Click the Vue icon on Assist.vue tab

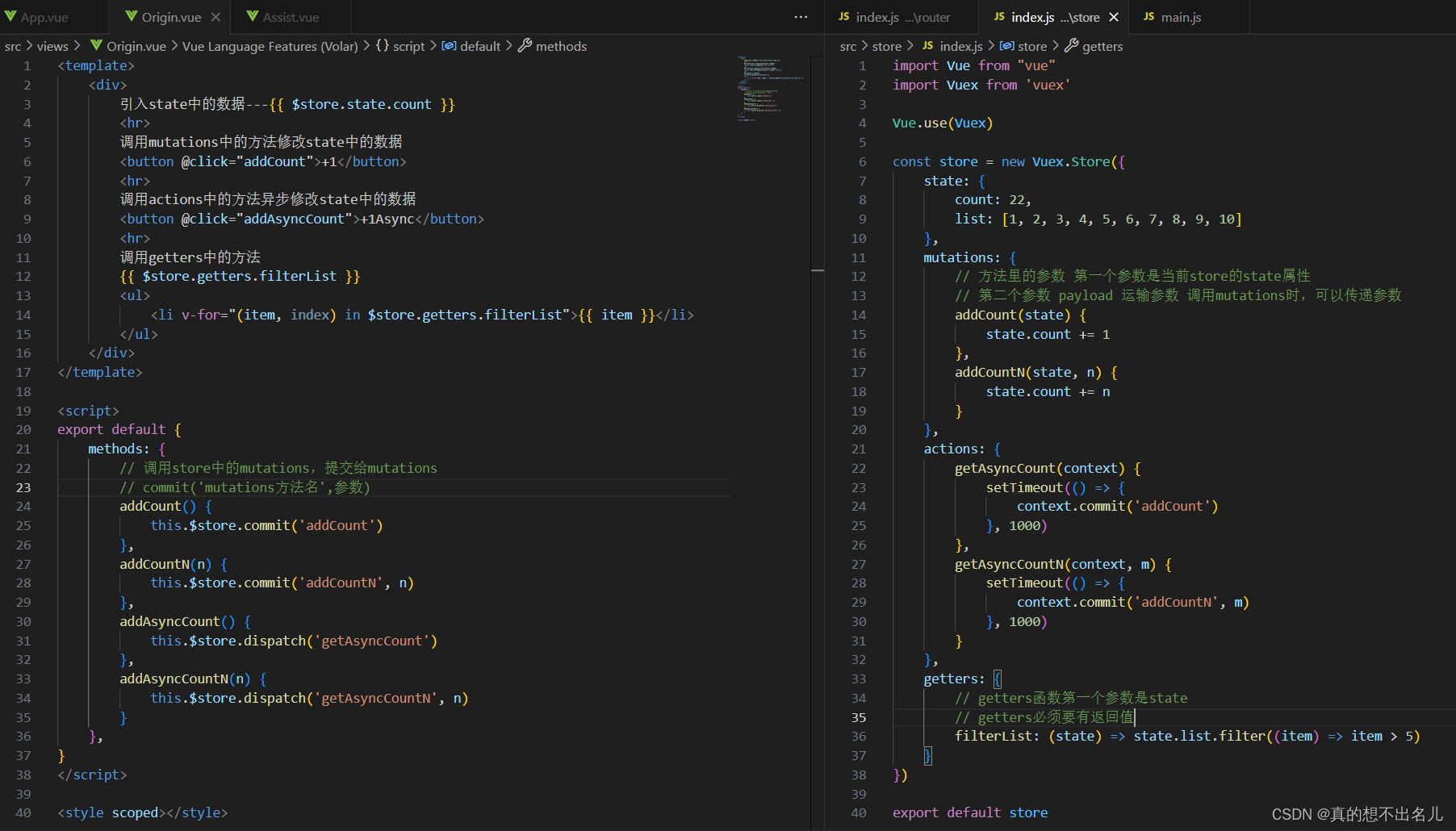click(x=253, y=16)
